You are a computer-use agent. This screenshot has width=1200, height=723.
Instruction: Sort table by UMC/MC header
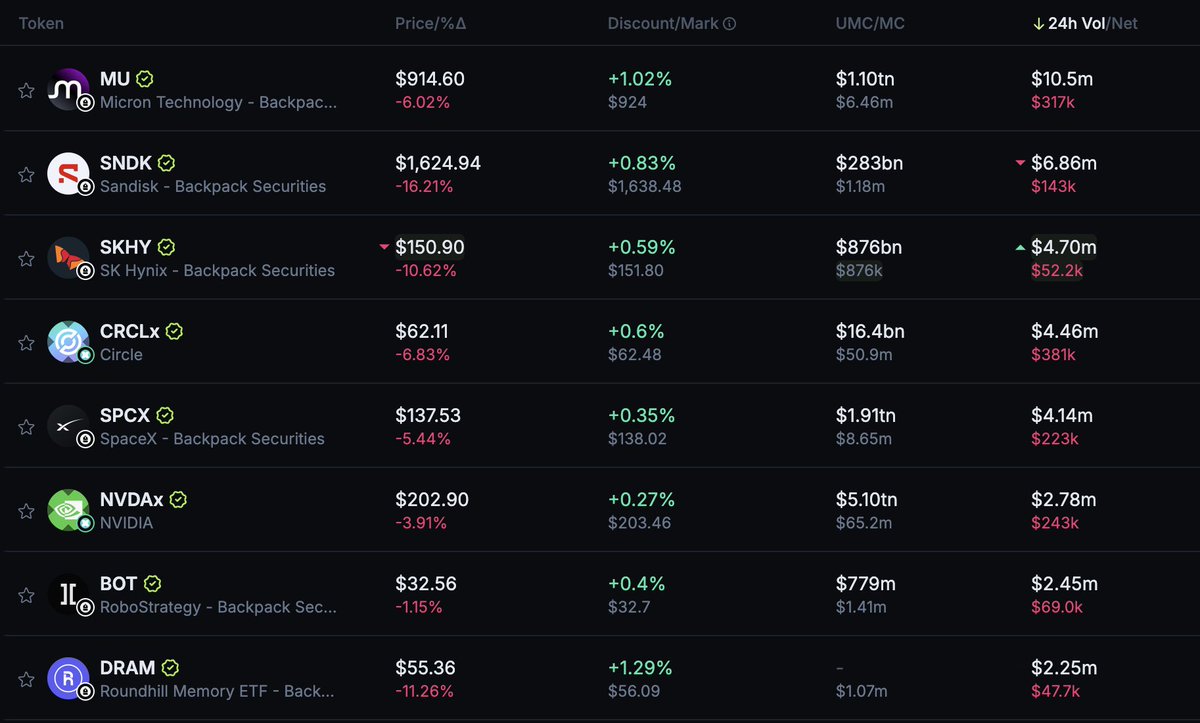[870, 23]
